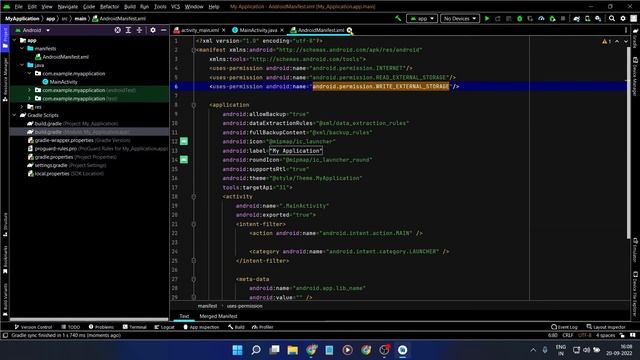Expand all in Project panel

[x=128, y=30]
